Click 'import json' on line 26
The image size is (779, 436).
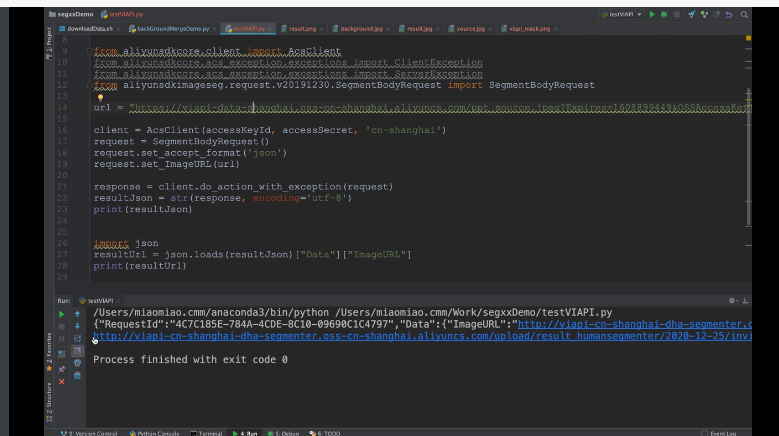click(x=126, y=243)
